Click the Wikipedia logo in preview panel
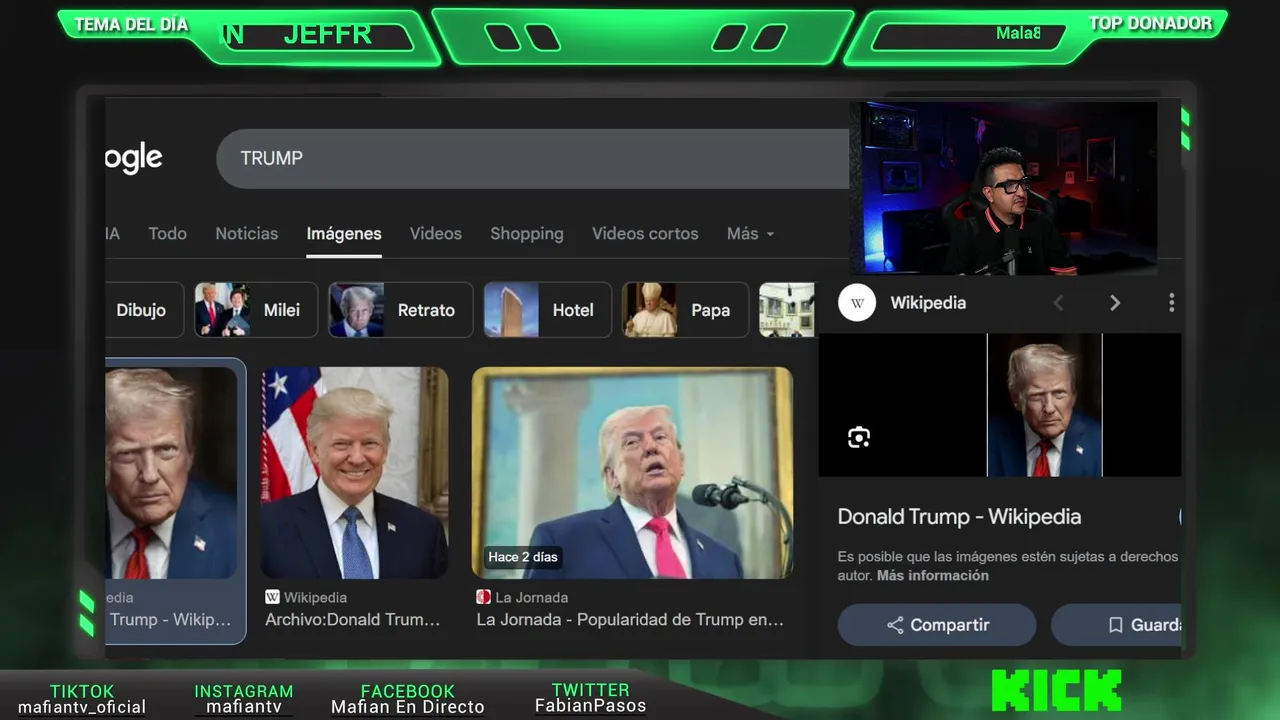The height and width of the screenshot is (720, 1280). coord(857,303)
